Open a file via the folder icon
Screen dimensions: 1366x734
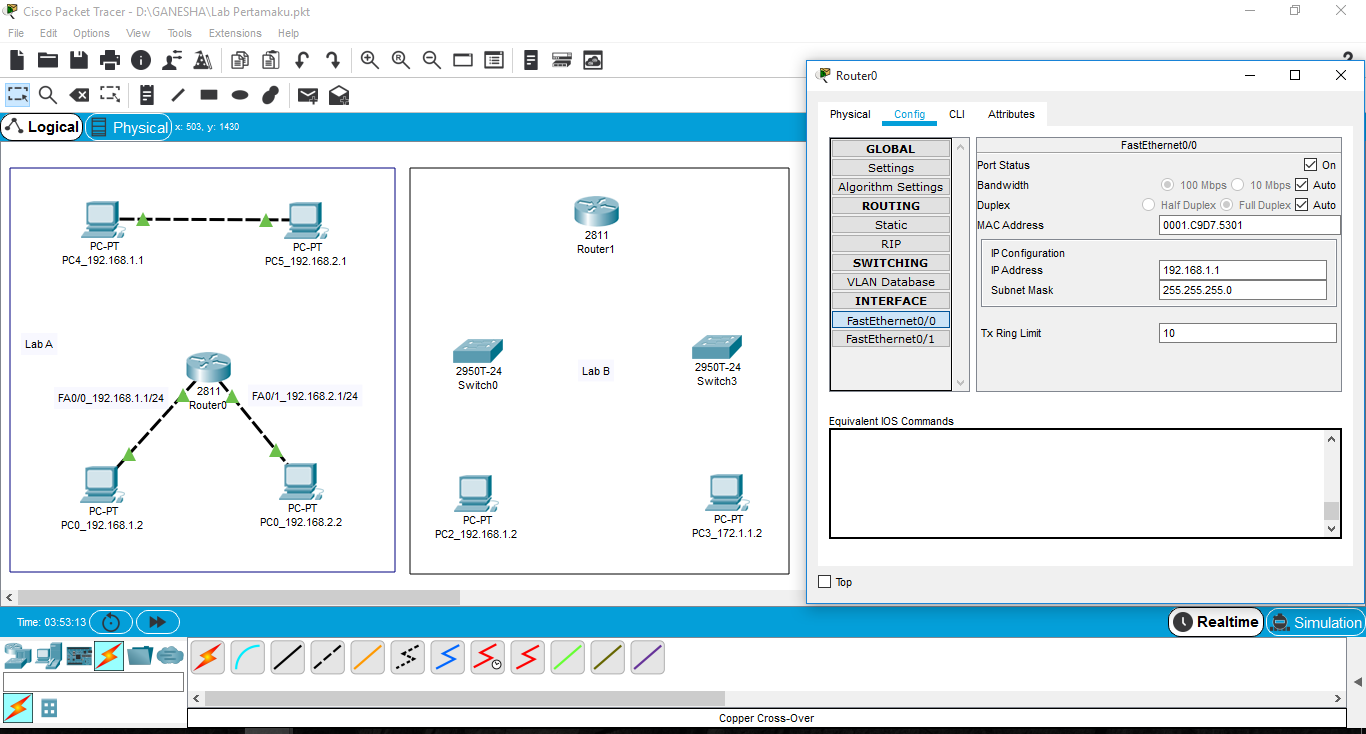tap(47, 60)
